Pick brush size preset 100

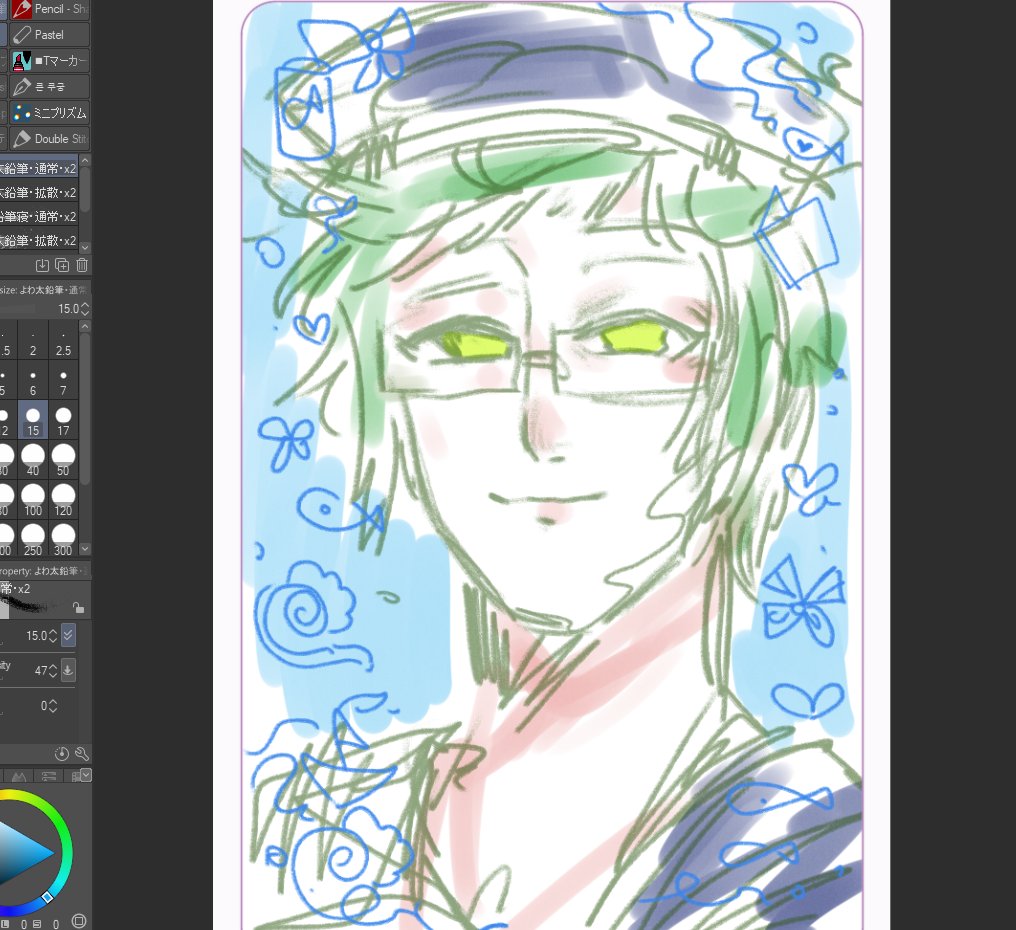(33, 500)
